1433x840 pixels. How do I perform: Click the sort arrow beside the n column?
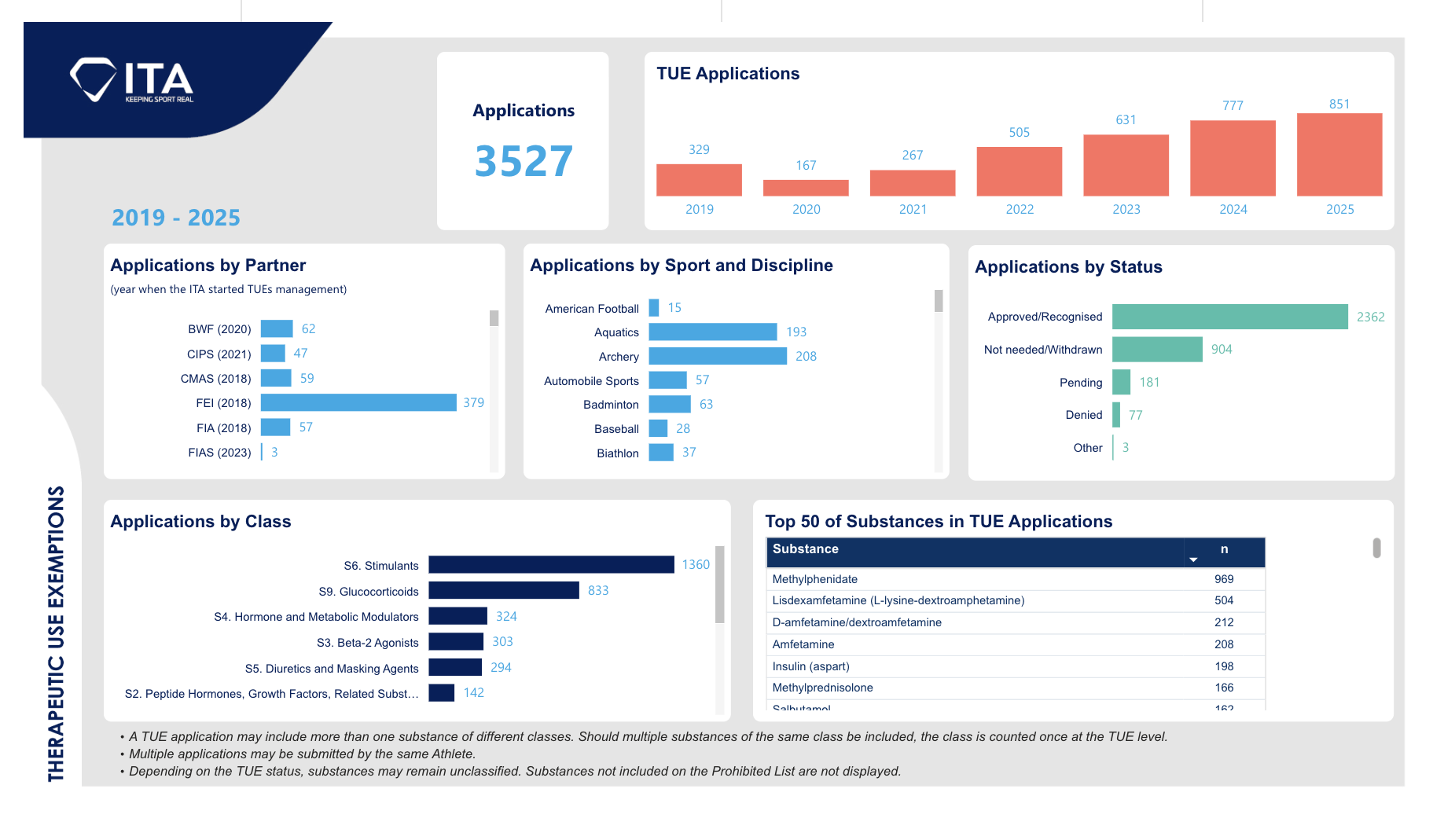point(1193,559)
